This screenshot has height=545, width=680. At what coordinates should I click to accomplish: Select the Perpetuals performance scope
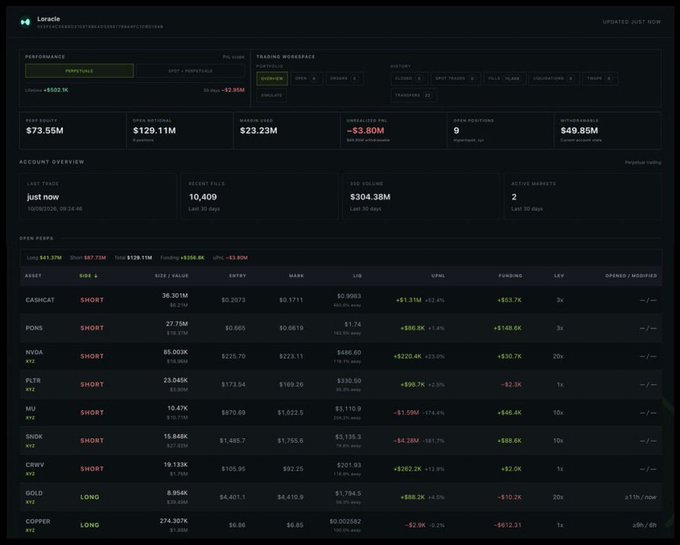click(79, 71)
